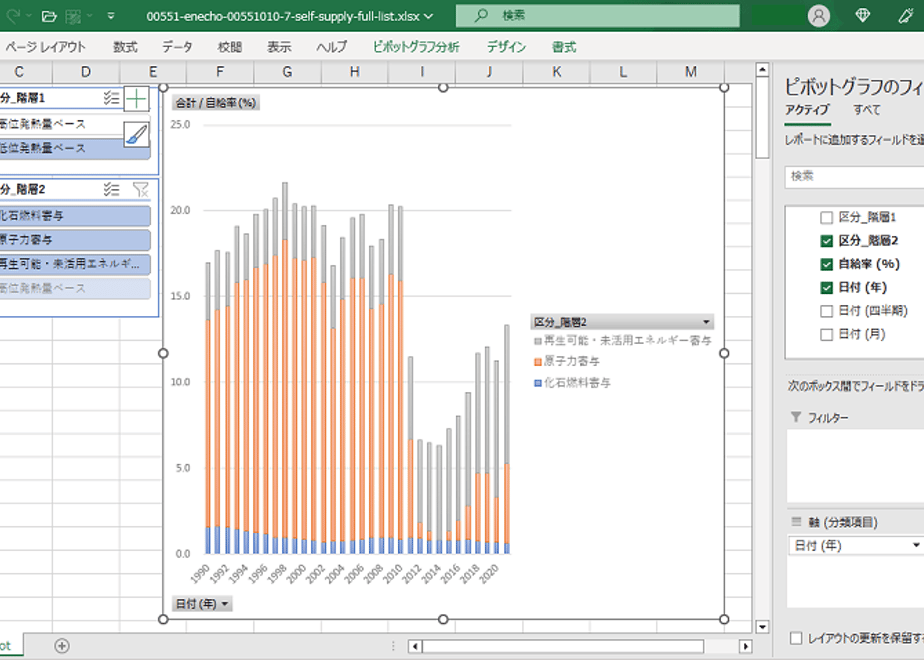Select 低位発熱量ベース in the 階層1 slicer
The width and height of the screenshot is (924, 660).
(x=74, y=148)
